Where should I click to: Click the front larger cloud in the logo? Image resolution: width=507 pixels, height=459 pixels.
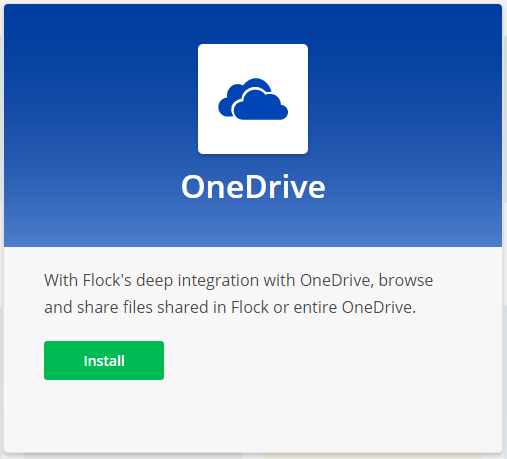[261, 106]
